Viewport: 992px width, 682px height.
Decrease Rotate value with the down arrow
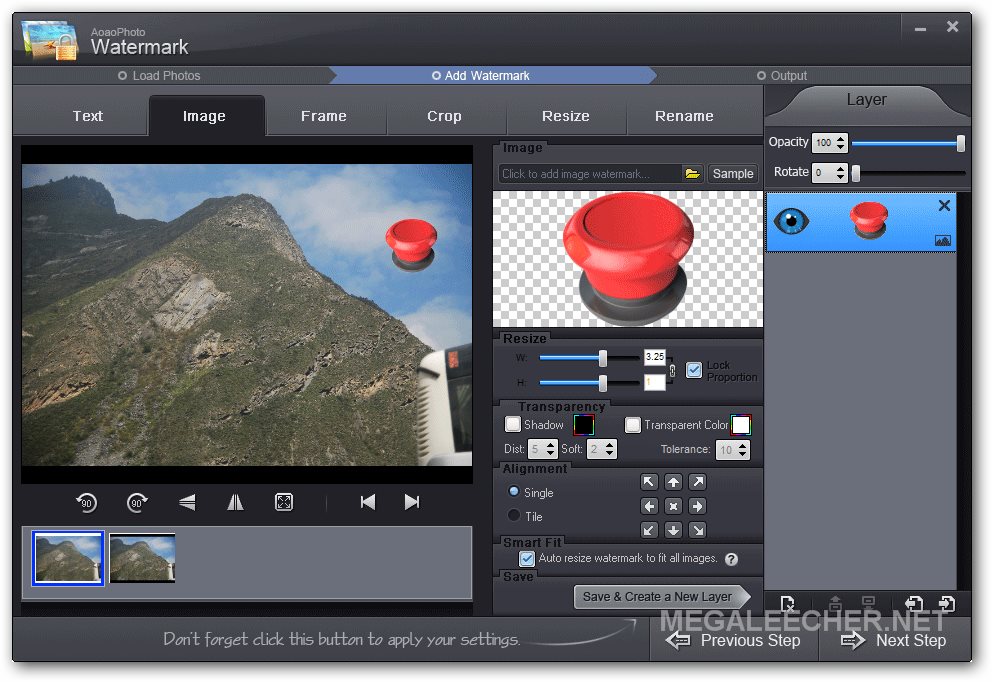pos(840,177)
